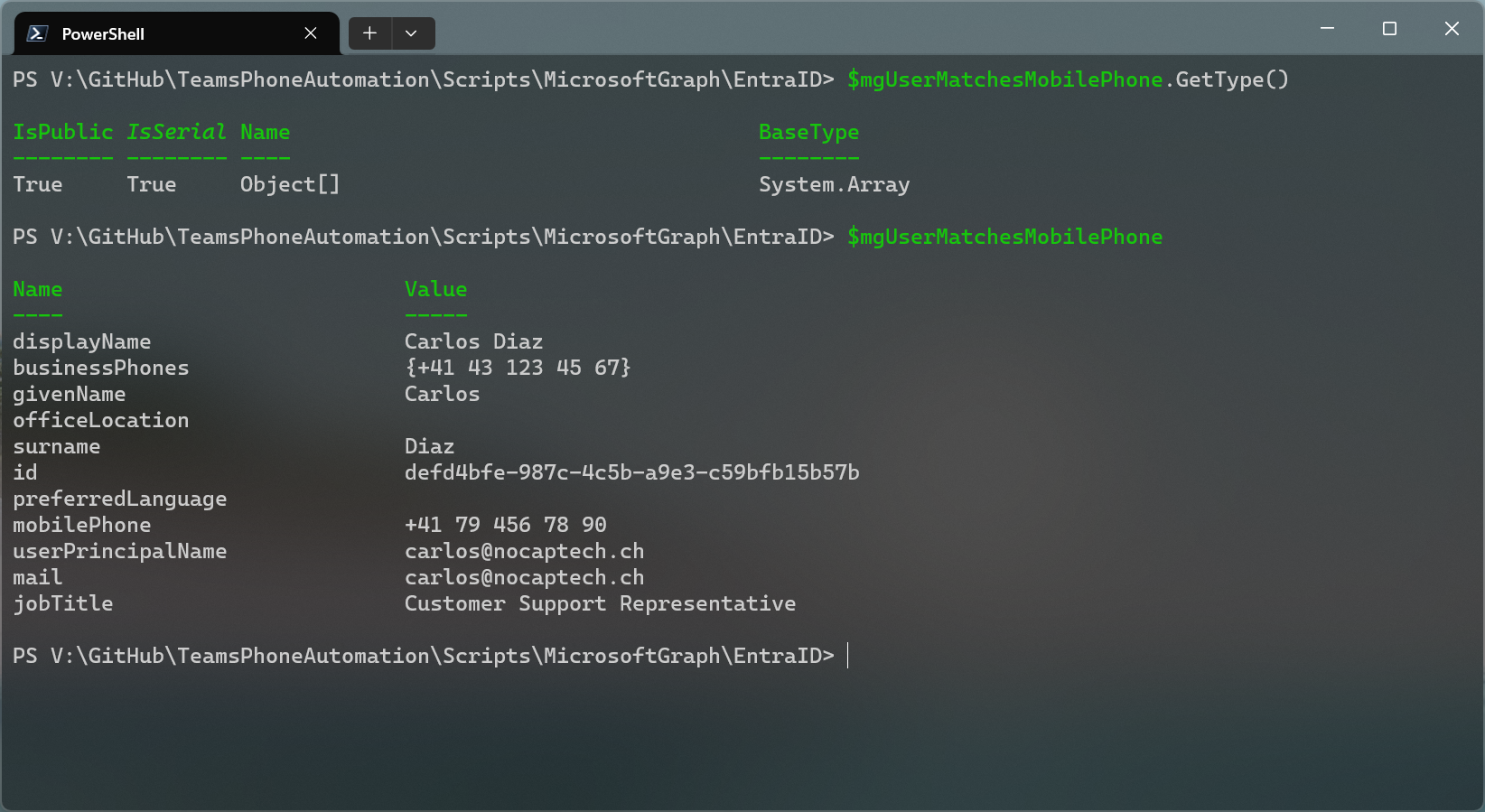Open a new tab with plus button
Viewport: 1485px width, 812px height.
tap(369, 33)
